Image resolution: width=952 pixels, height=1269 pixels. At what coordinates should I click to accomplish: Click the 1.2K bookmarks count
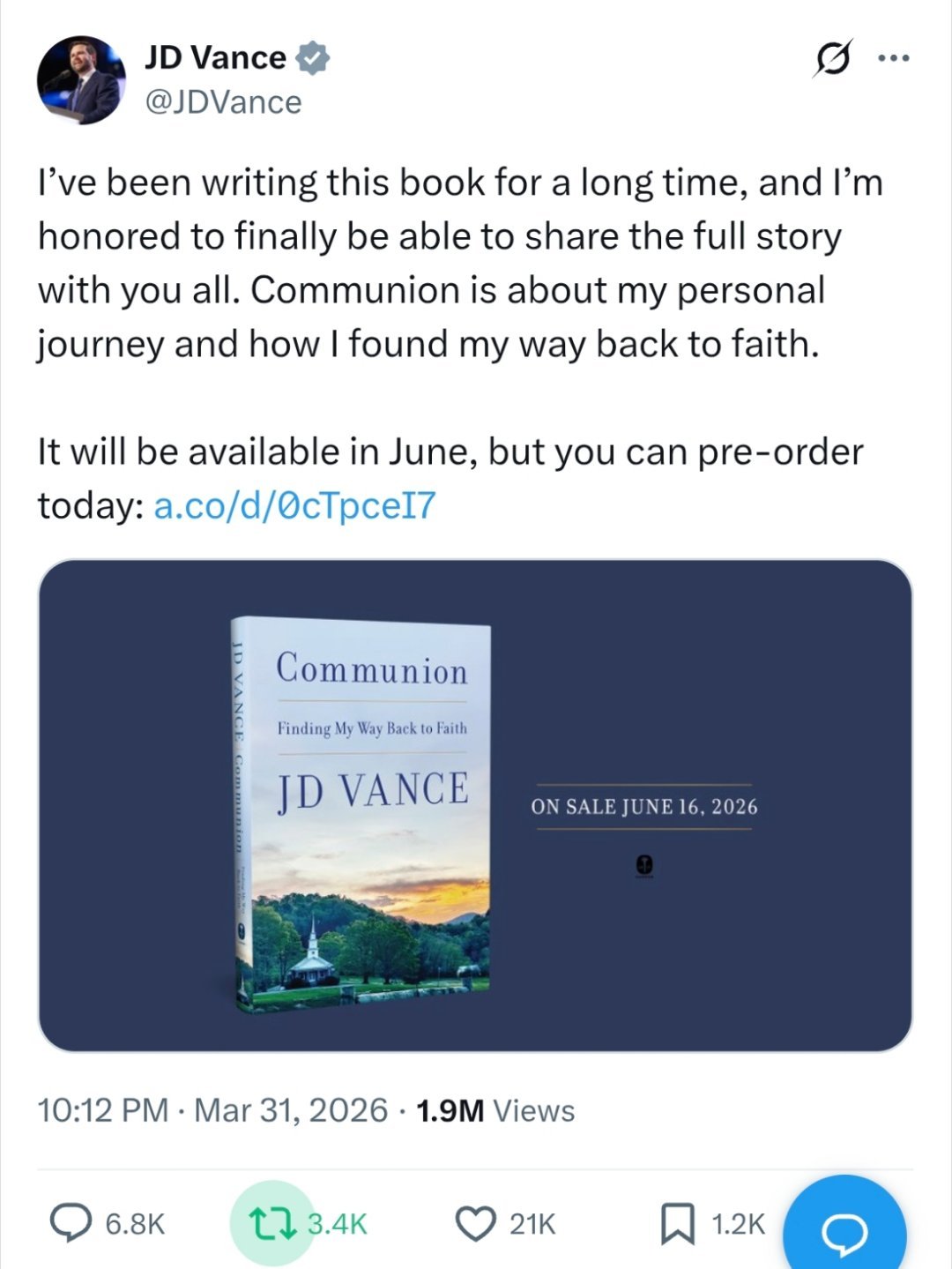(738, 1224)
